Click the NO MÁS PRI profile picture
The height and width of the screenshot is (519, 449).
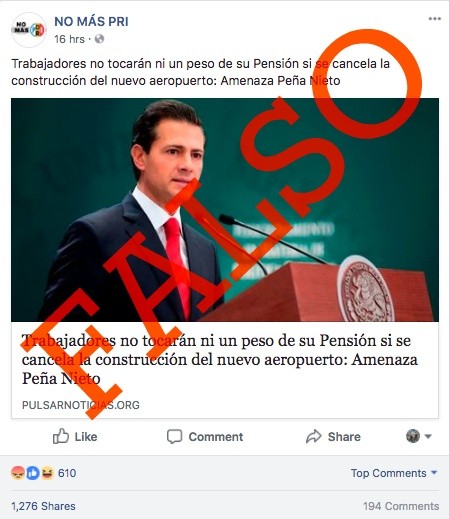(29, 30)
